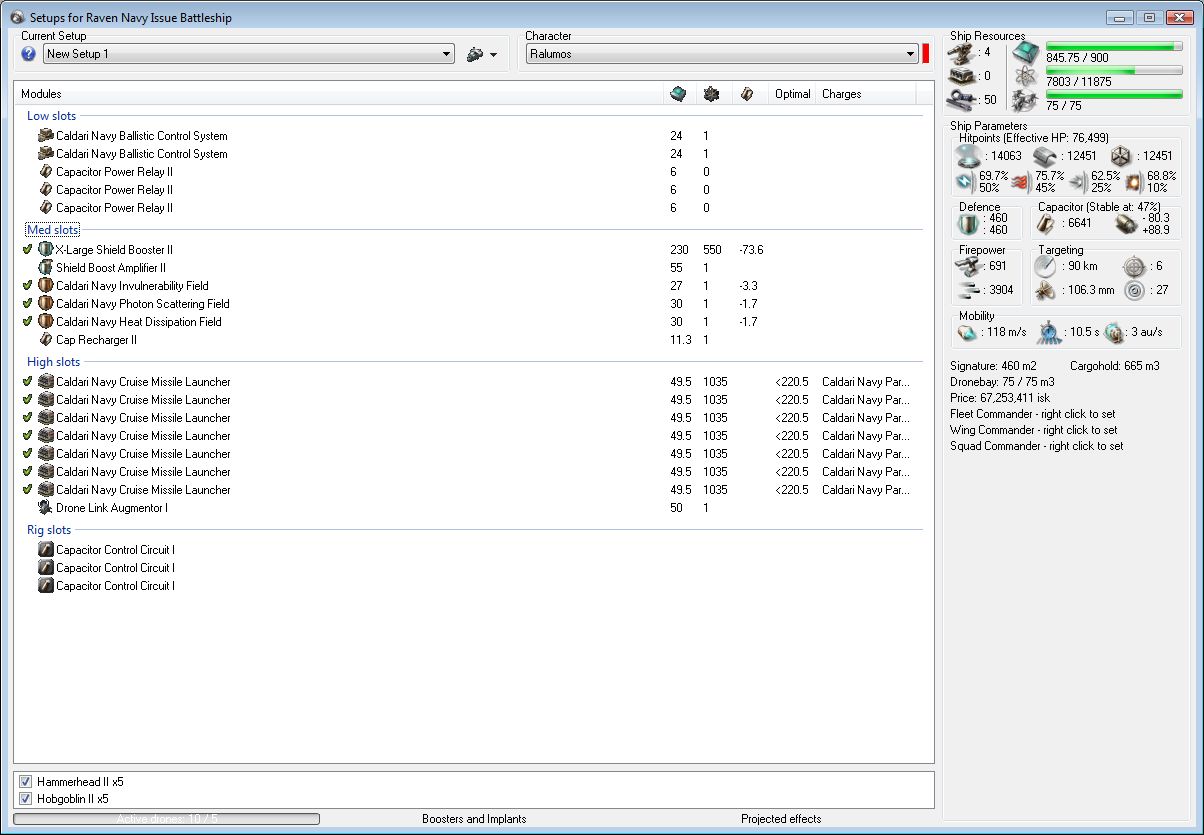Click the shield hitpoints icon showing 14063
1204x835 pixels.
(969, 156)
